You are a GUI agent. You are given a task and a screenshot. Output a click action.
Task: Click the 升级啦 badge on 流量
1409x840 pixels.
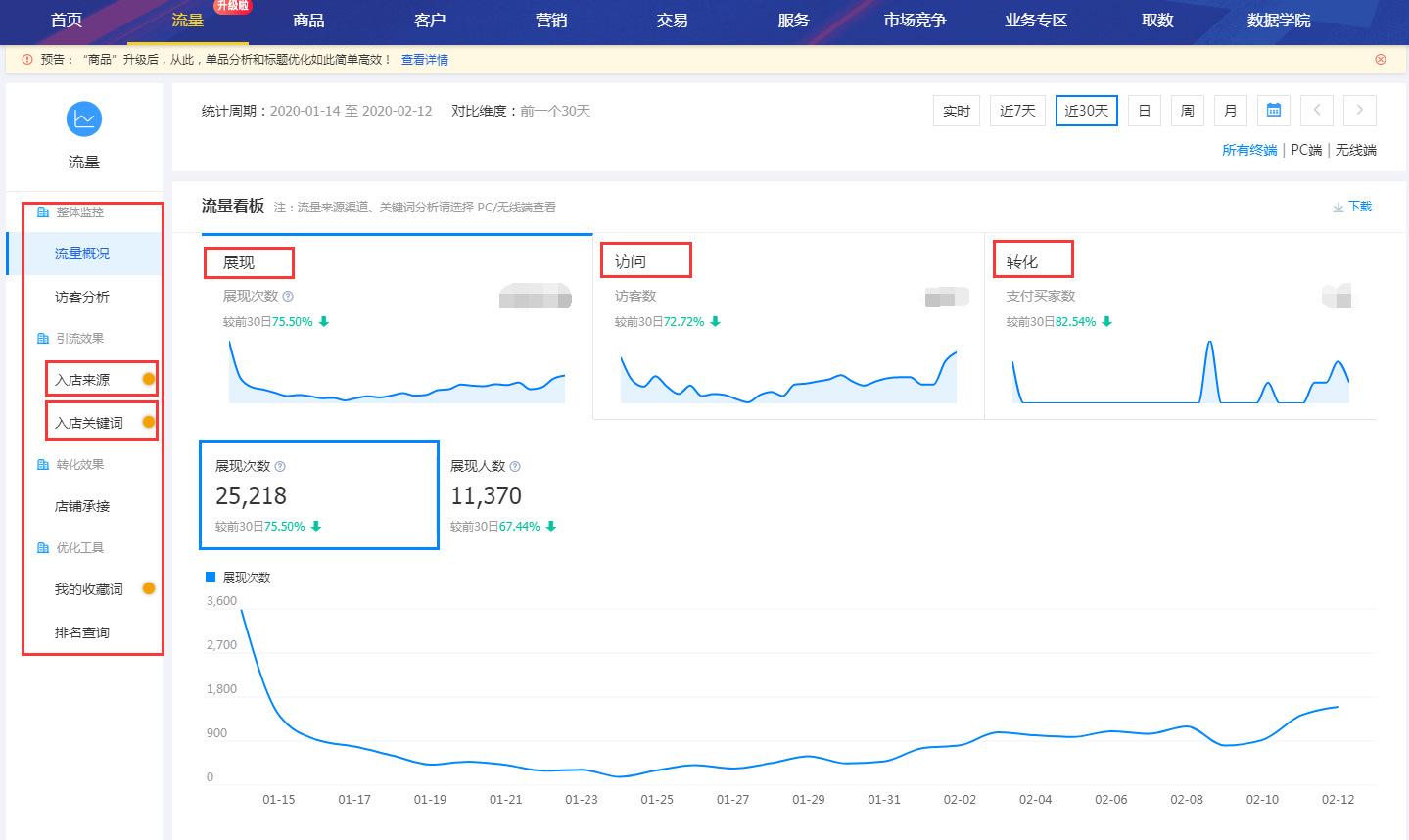tap(233, 6)
